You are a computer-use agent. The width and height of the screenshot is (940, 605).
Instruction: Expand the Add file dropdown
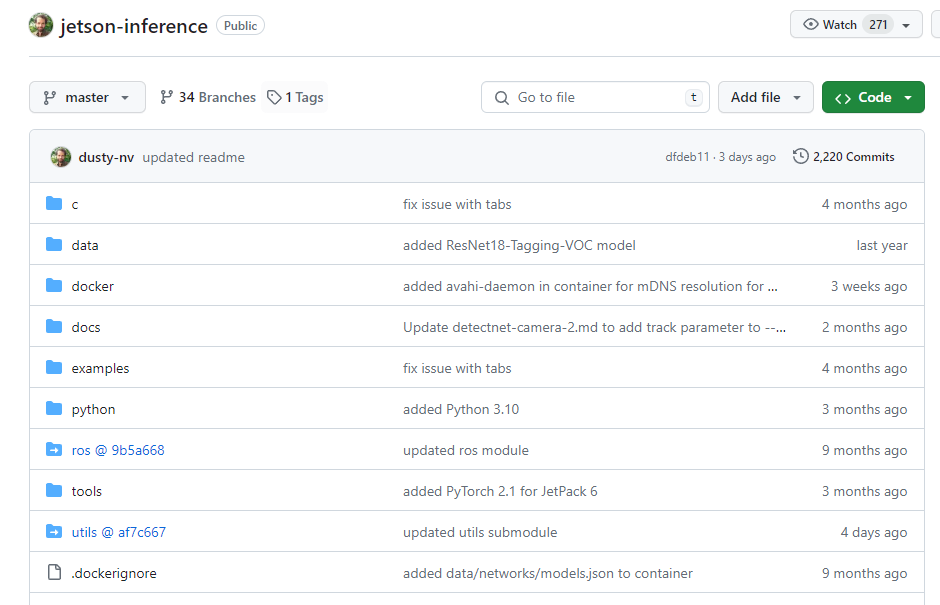765,97
